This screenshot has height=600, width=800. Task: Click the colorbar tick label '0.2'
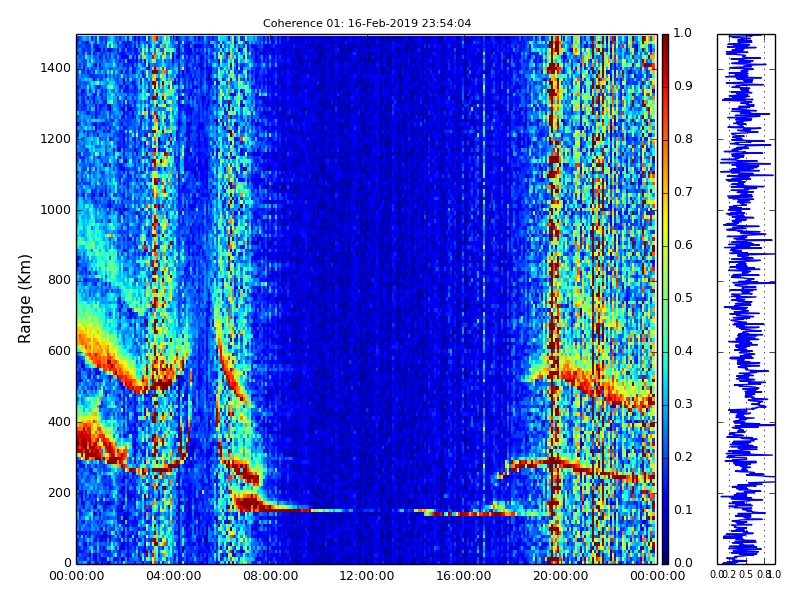[x=683, y=457]
